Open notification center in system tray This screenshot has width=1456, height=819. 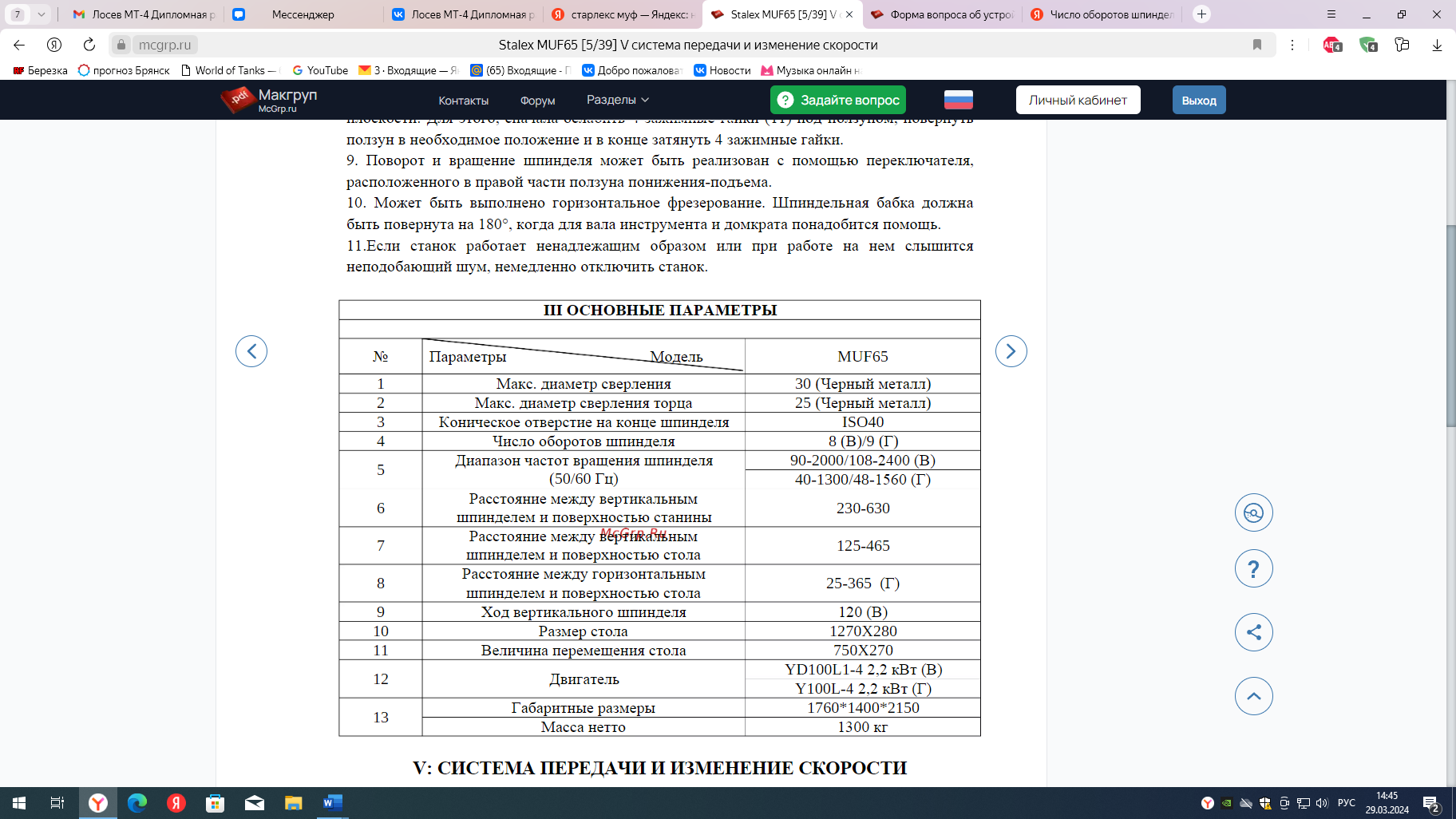pos(1431,804)
